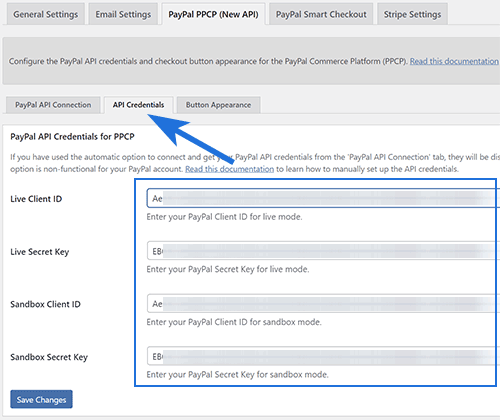Select hint 'Enter your PayPal Secret Key for sandbox mode.'

tap(237, 375)
